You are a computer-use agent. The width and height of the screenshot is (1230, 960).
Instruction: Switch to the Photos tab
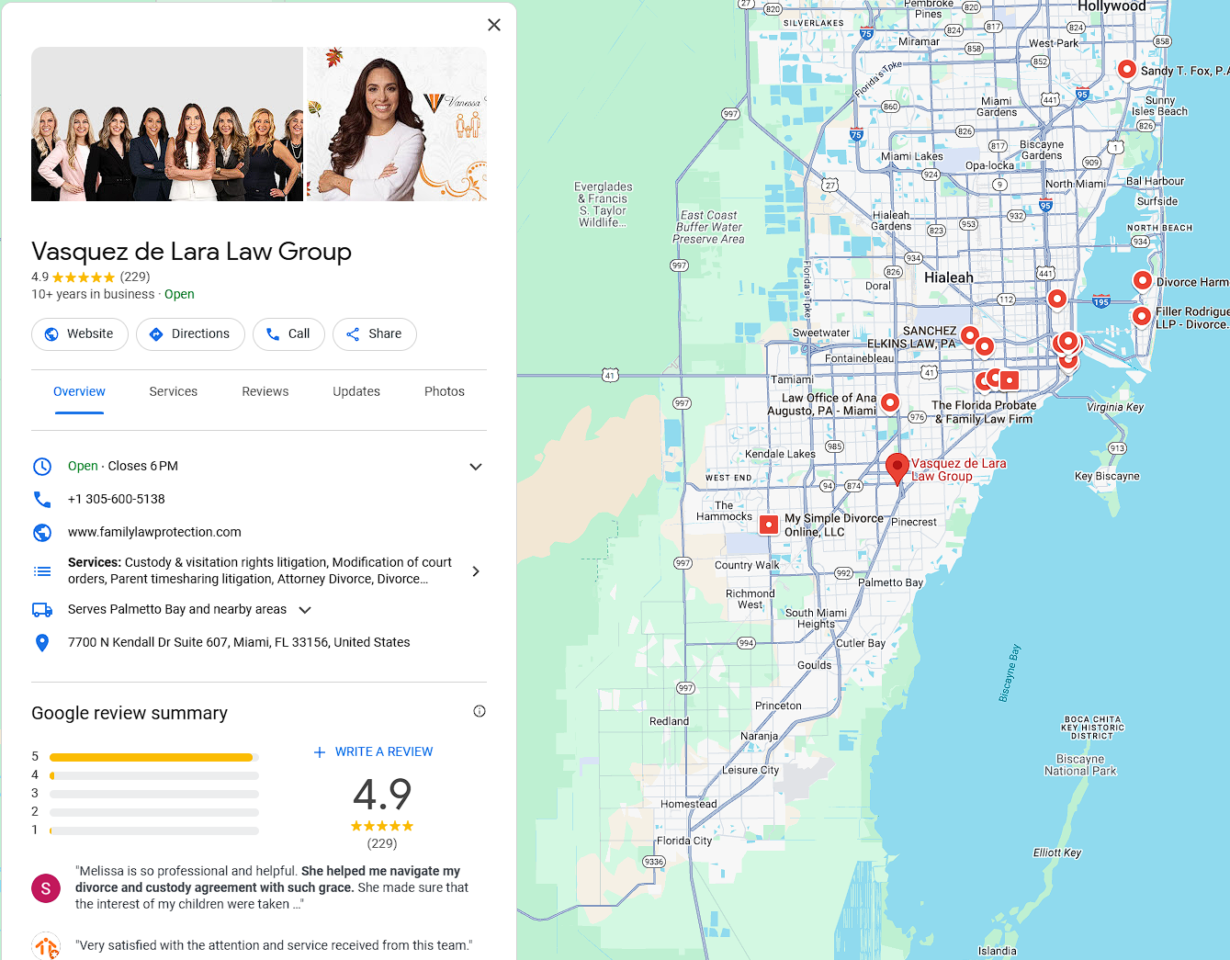444,391
